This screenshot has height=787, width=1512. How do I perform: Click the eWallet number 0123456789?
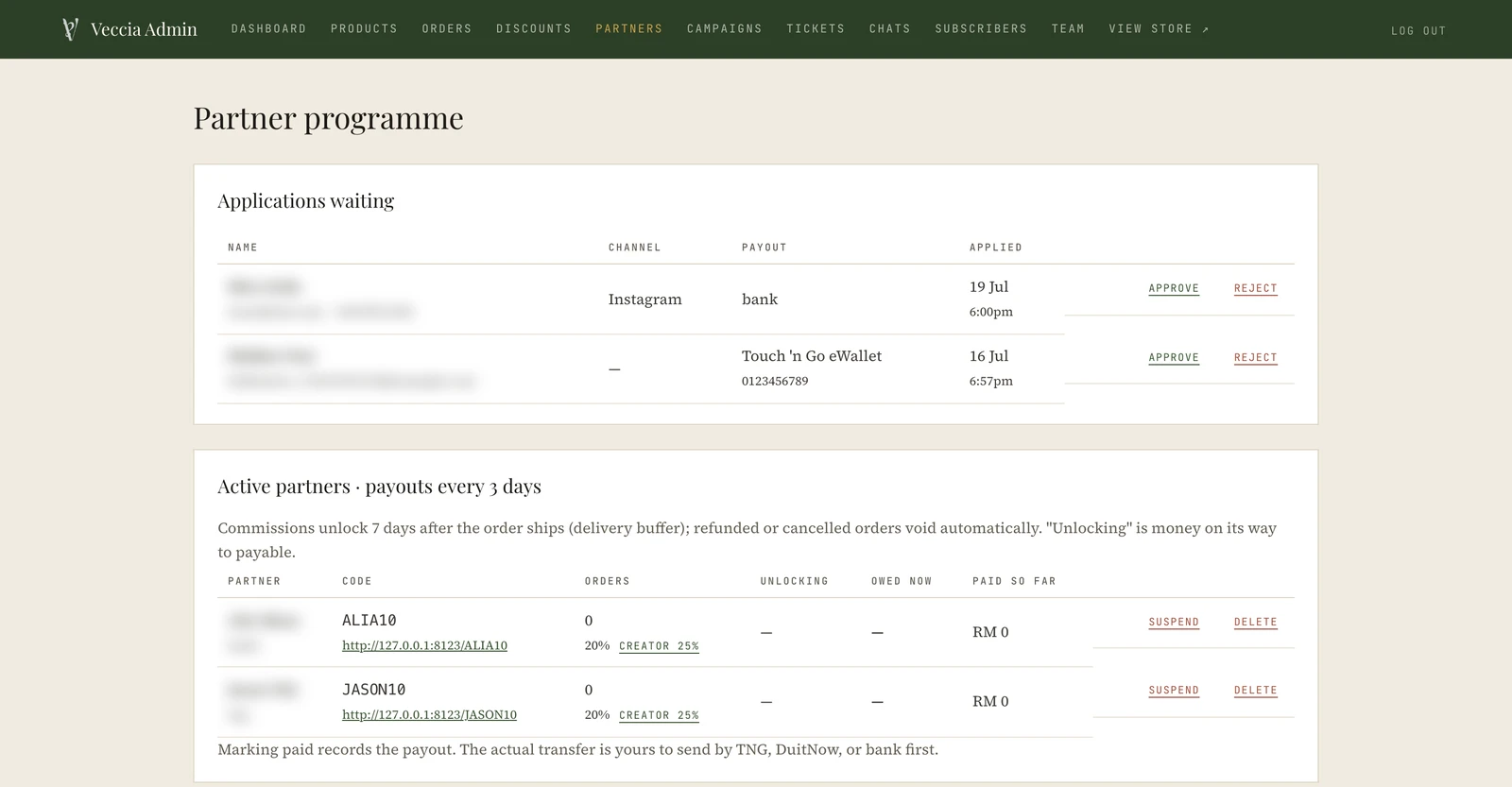(x=775, y=381)
